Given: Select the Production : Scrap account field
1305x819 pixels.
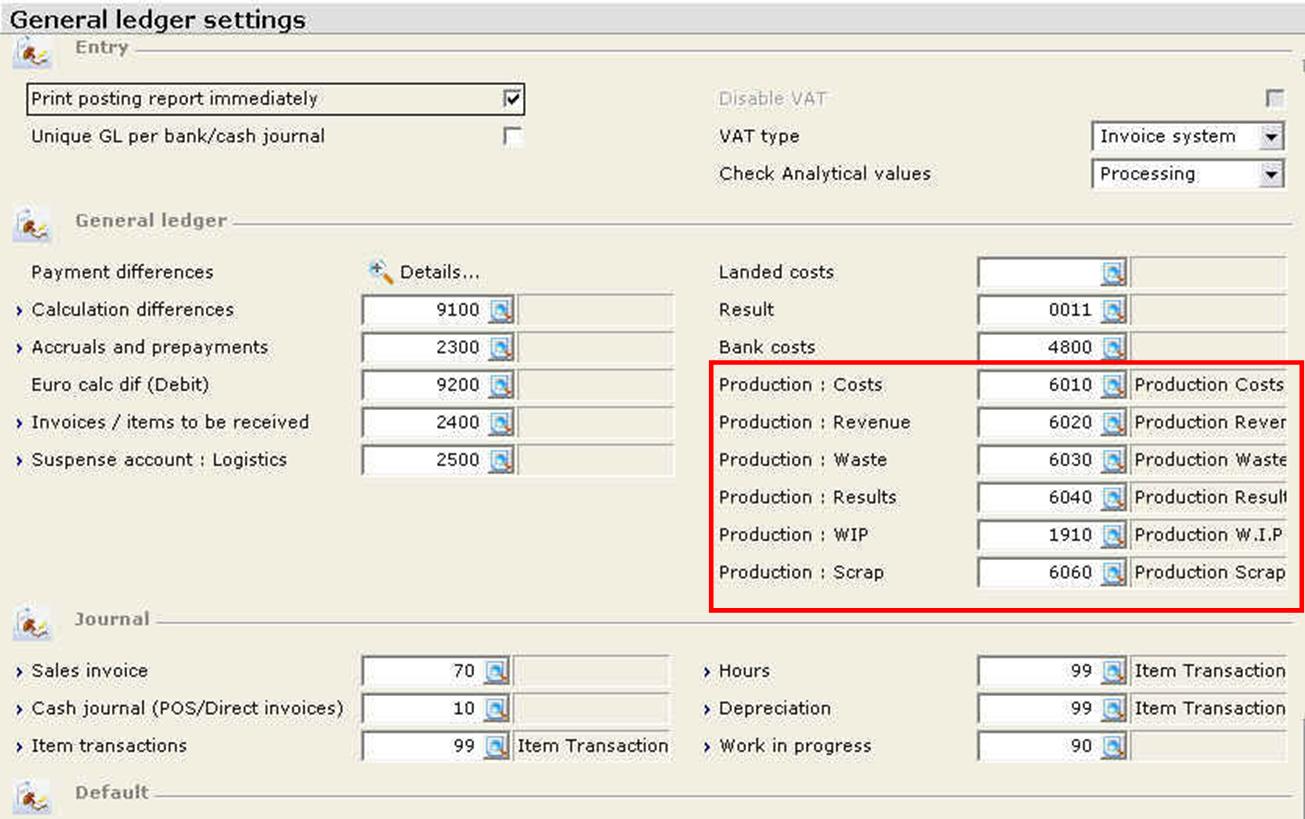Looking at the screenshot, I should point(1037,573).
